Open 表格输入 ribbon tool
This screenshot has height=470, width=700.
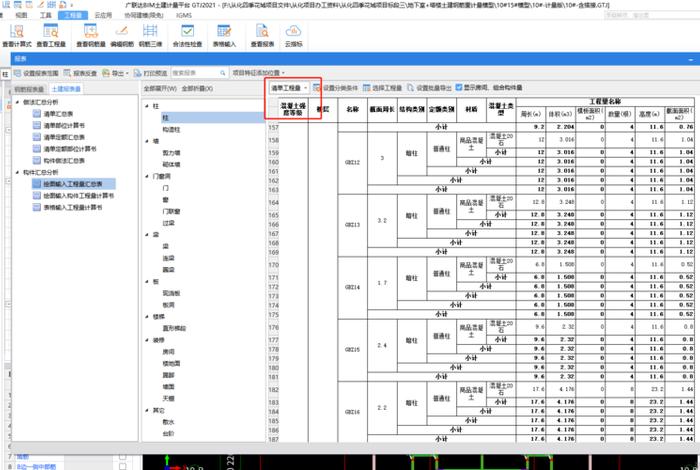pos(224,36)
